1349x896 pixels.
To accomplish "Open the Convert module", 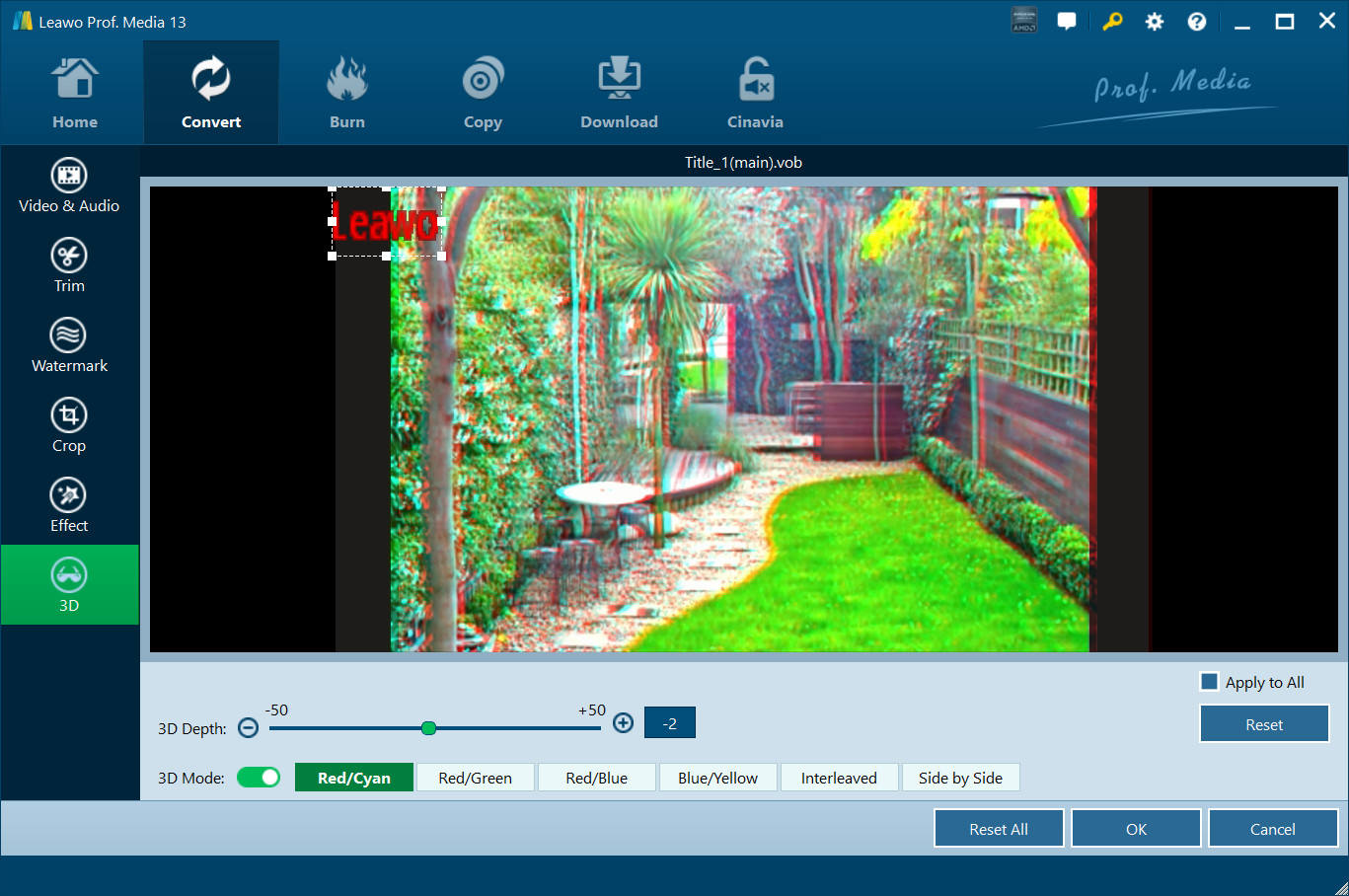I will 211,94.
